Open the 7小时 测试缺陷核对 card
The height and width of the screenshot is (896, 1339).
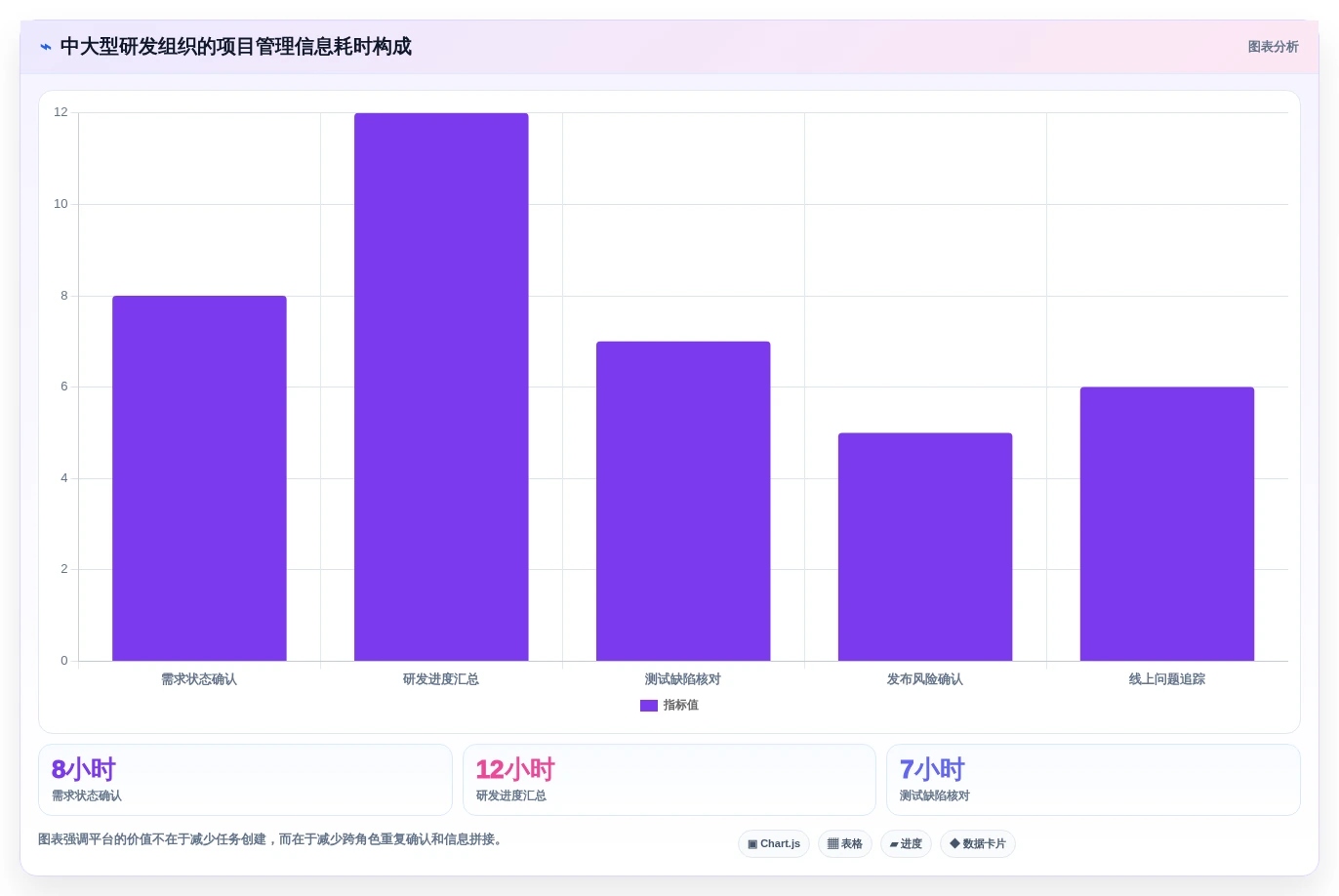click(x=1093, y=780)
